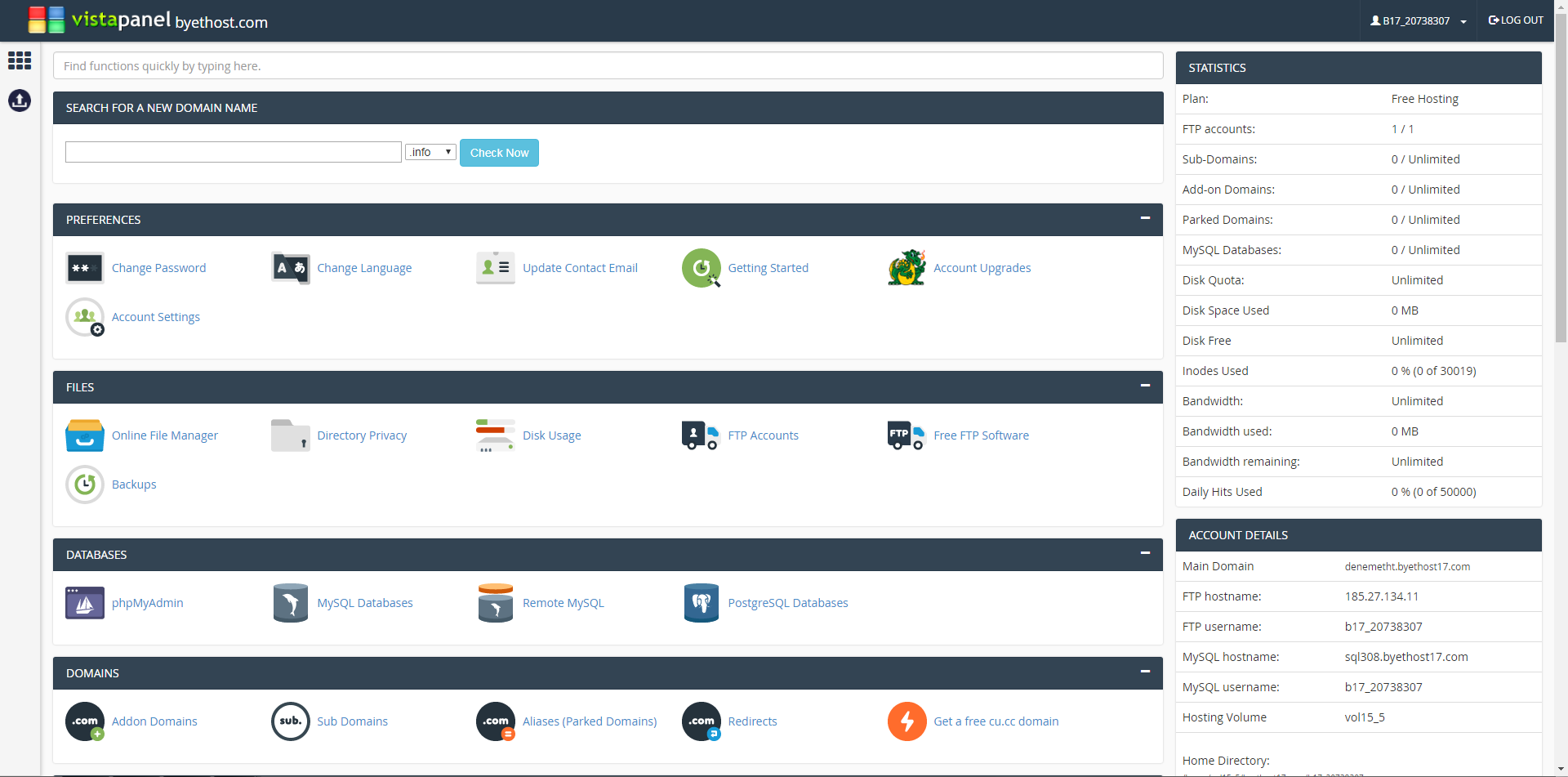This screenshot has height=777, width=1568.
Task: Click the Account Upgrades dragon icon
Action: pyautogui.click(x=907, y=268)
